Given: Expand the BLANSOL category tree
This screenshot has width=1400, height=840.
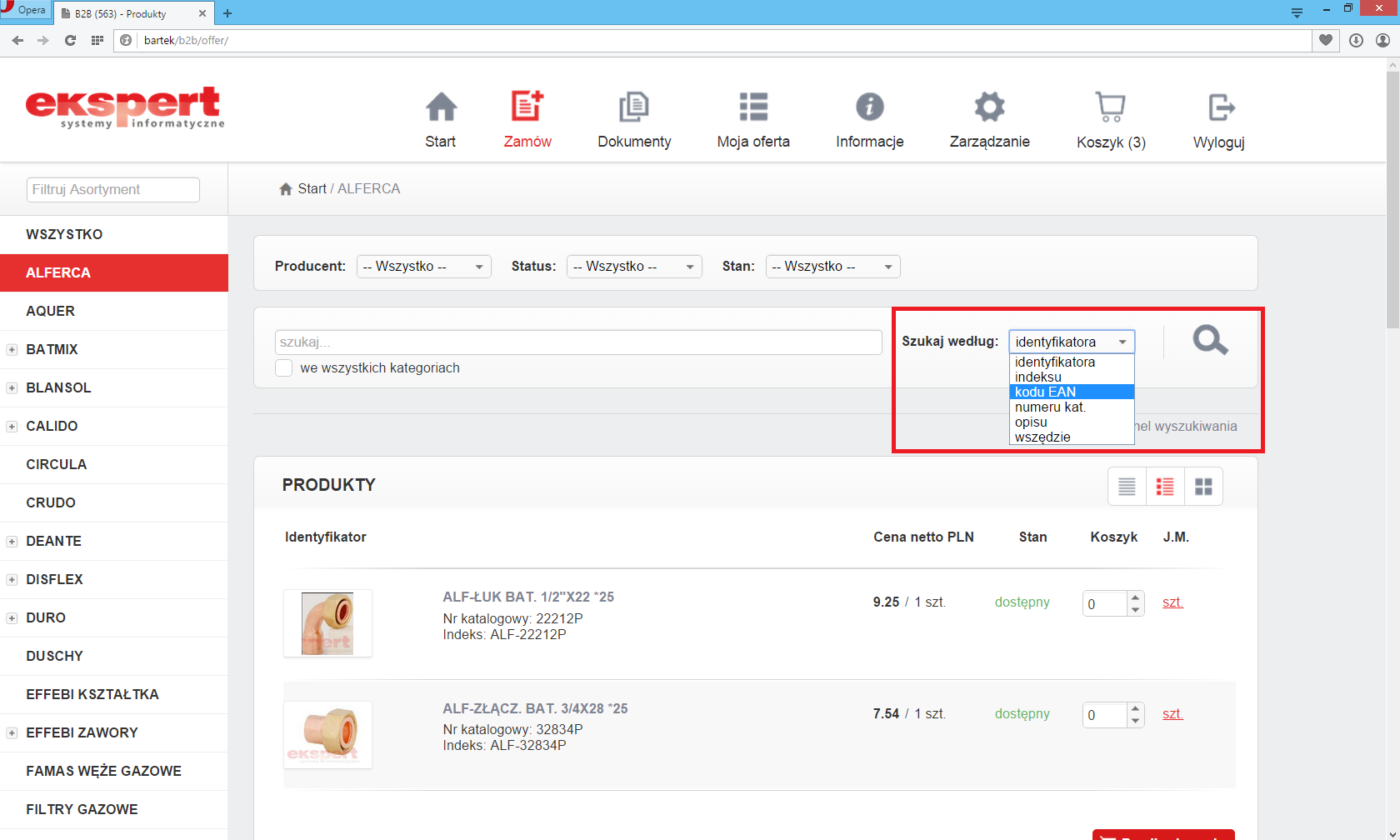Looking at the screenshot, I should [x=12, y=387].
